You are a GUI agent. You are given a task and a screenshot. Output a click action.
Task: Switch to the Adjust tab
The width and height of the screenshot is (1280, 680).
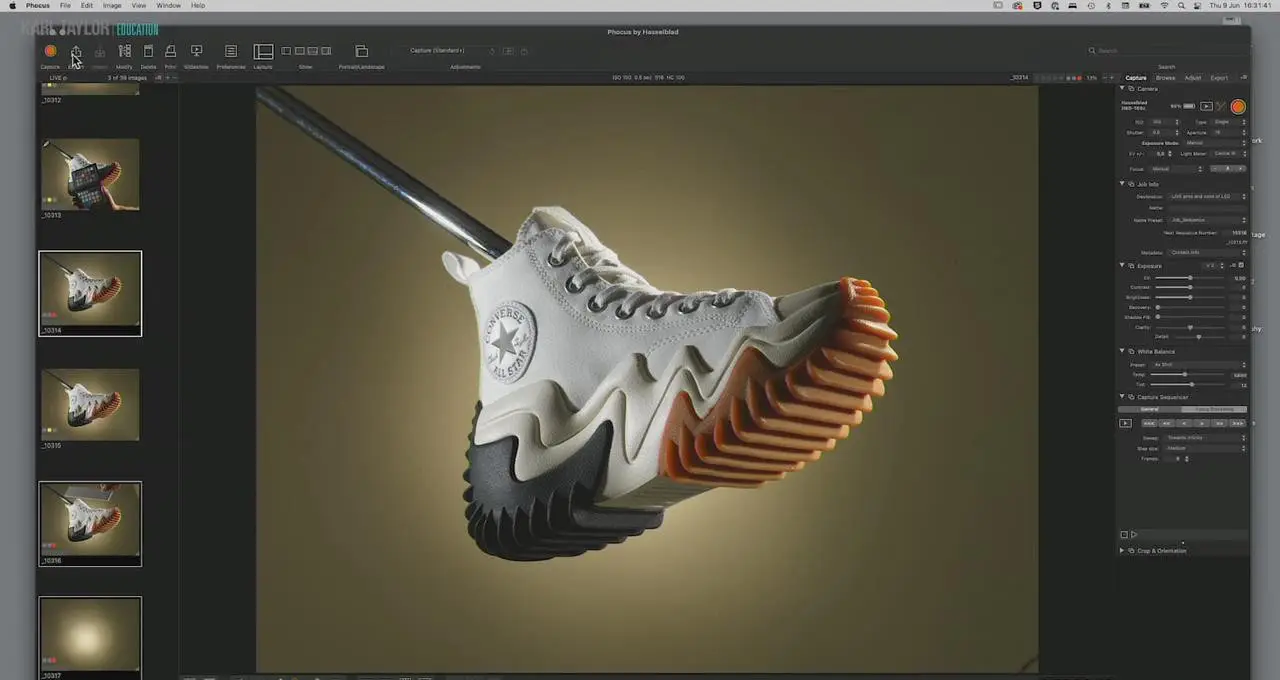click(x=1193, y=78)
